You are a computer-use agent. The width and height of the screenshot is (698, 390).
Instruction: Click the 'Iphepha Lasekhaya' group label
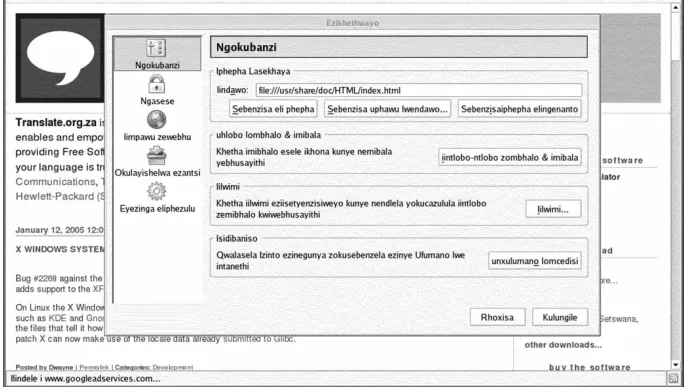[x=253, y=71]
